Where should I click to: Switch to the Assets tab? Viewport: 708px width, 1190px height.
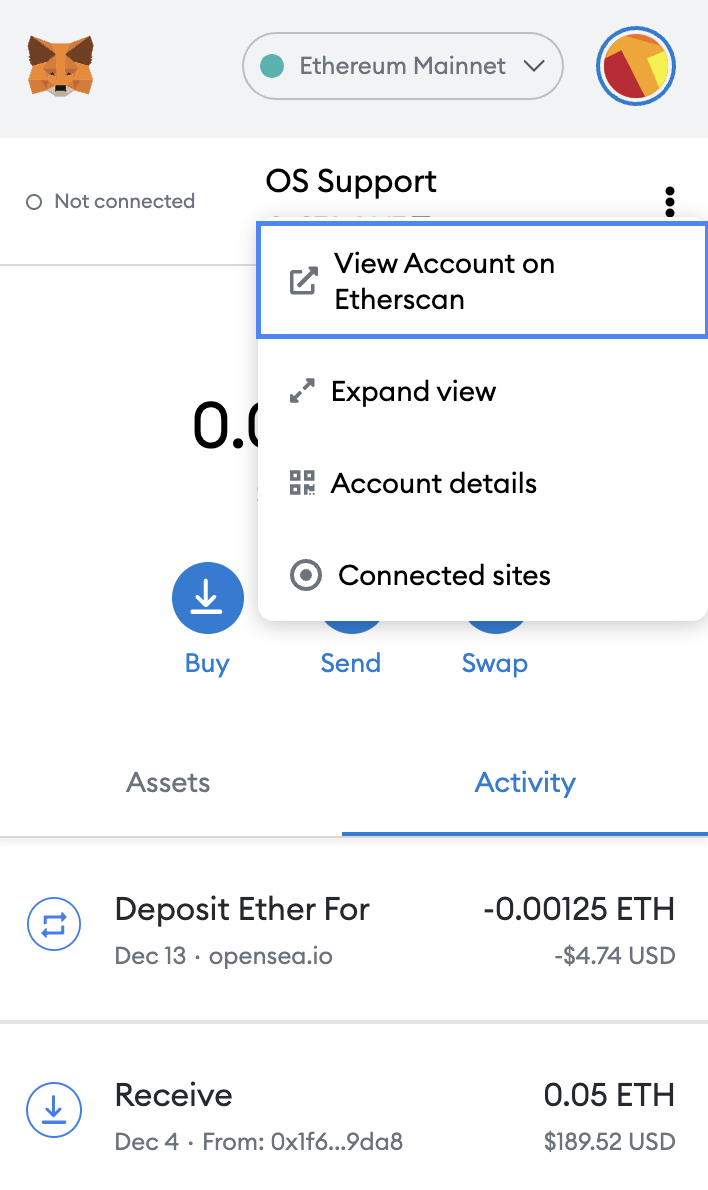[168, 782]
